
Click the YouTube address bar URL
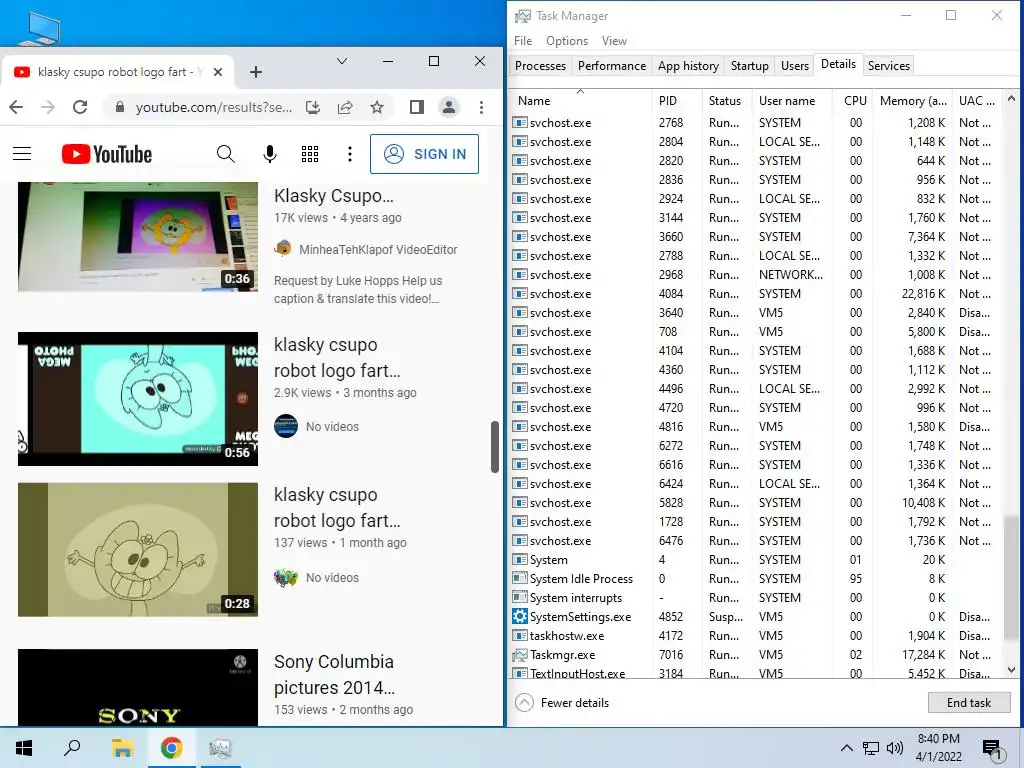(214, 107)
